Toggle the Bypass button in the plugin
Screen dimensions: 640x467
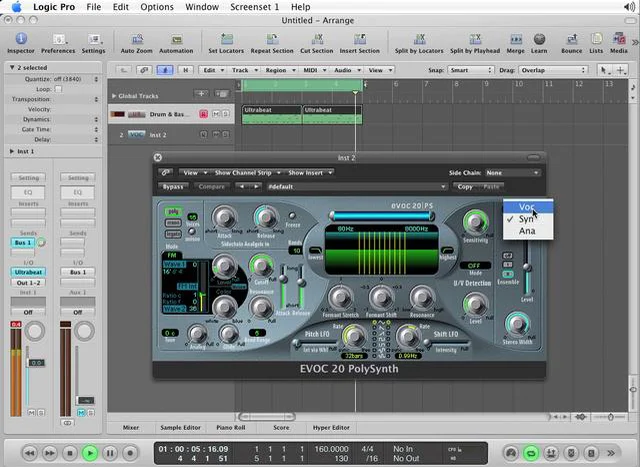click(173, 187)
